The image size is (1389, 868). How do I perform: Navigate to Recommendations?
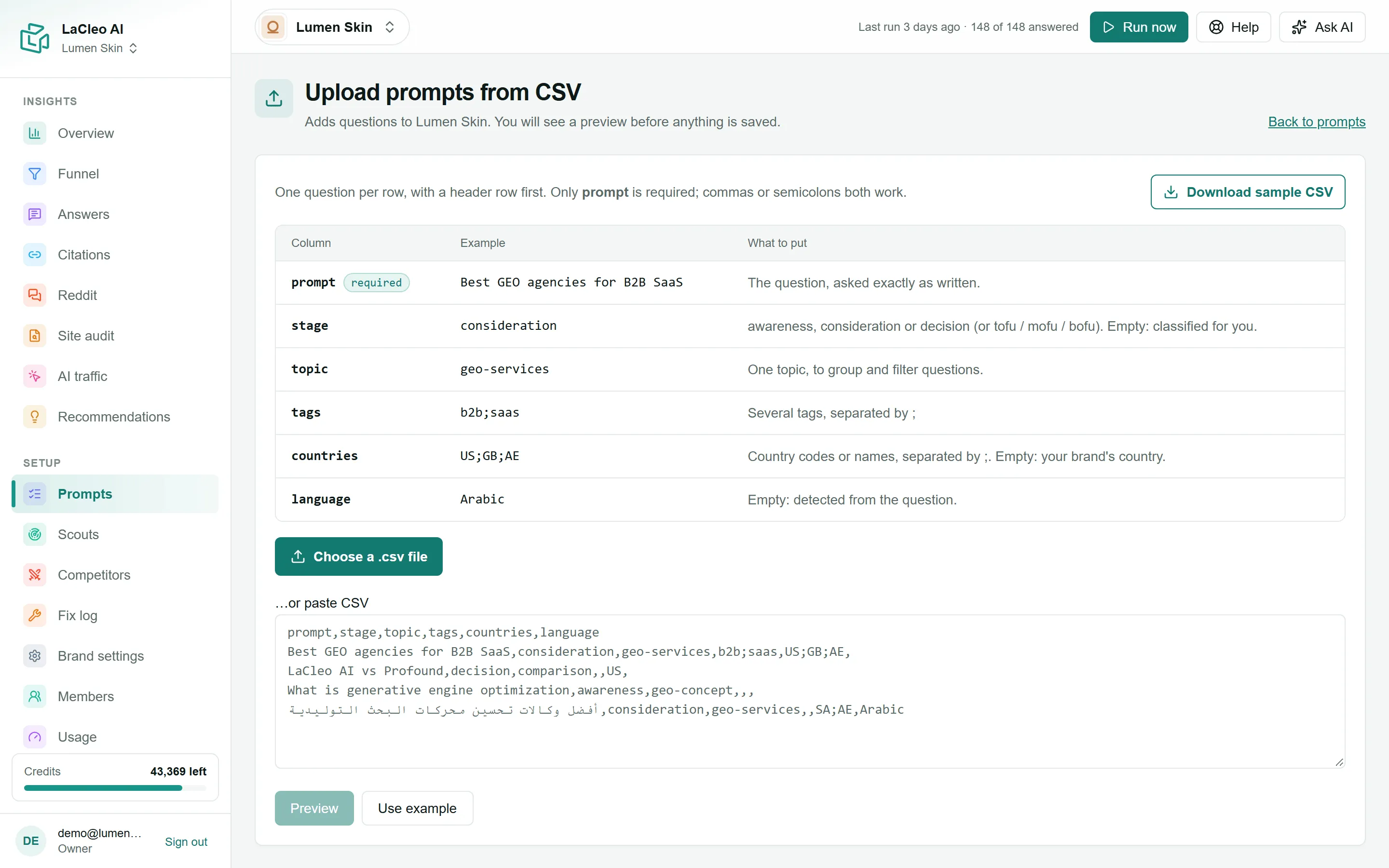[x=115, y=417]
